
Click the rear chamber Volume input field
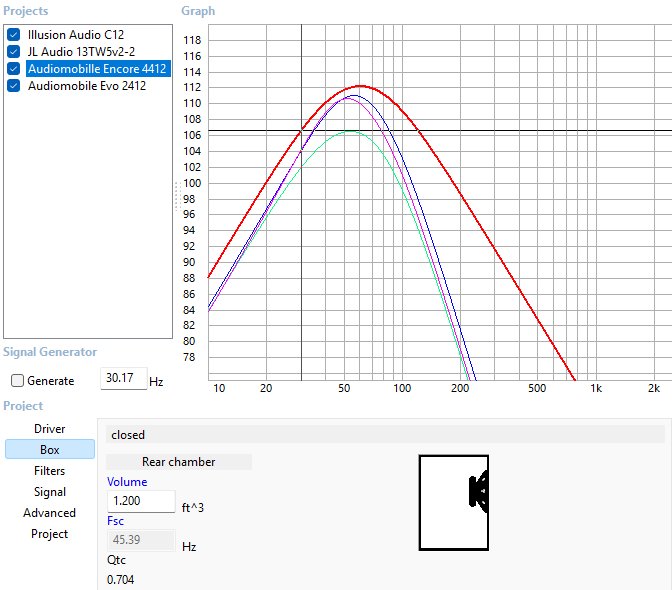pos(141,501)
